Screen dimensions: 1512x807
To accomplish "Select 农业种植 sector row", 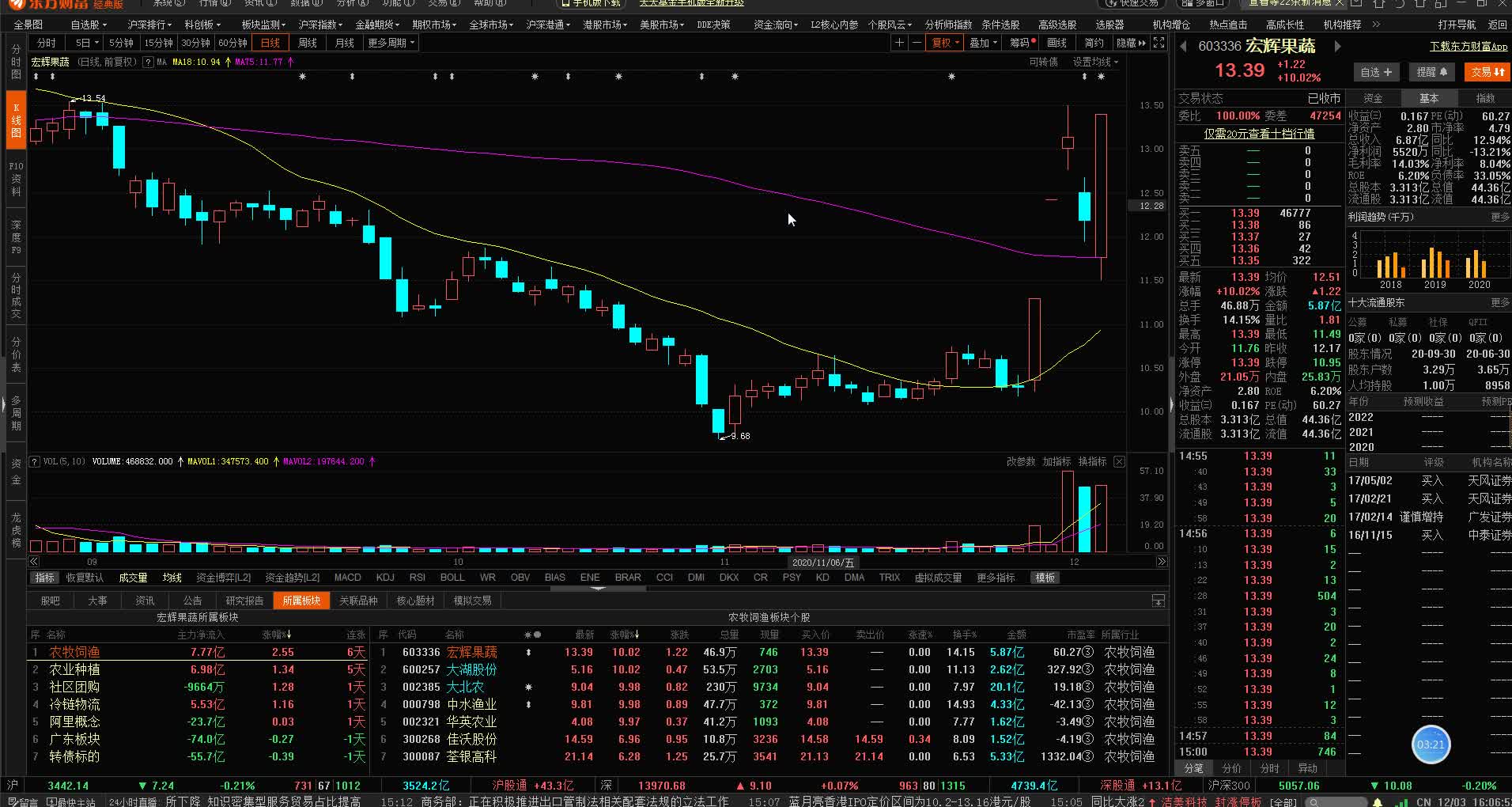I will (198, 669).
